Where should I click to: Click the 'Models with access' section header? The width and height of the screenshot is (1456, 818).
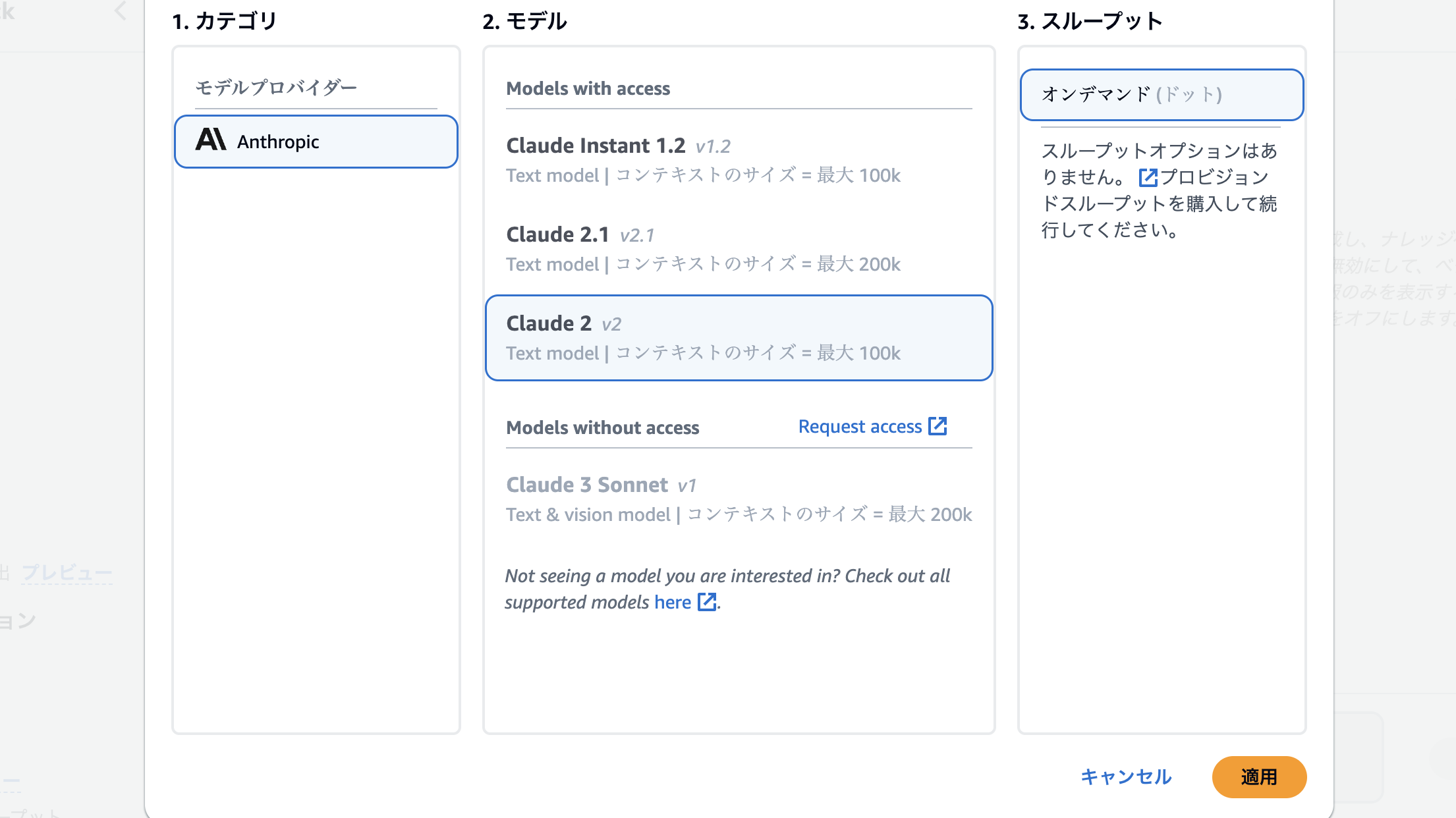coord(588,89)
